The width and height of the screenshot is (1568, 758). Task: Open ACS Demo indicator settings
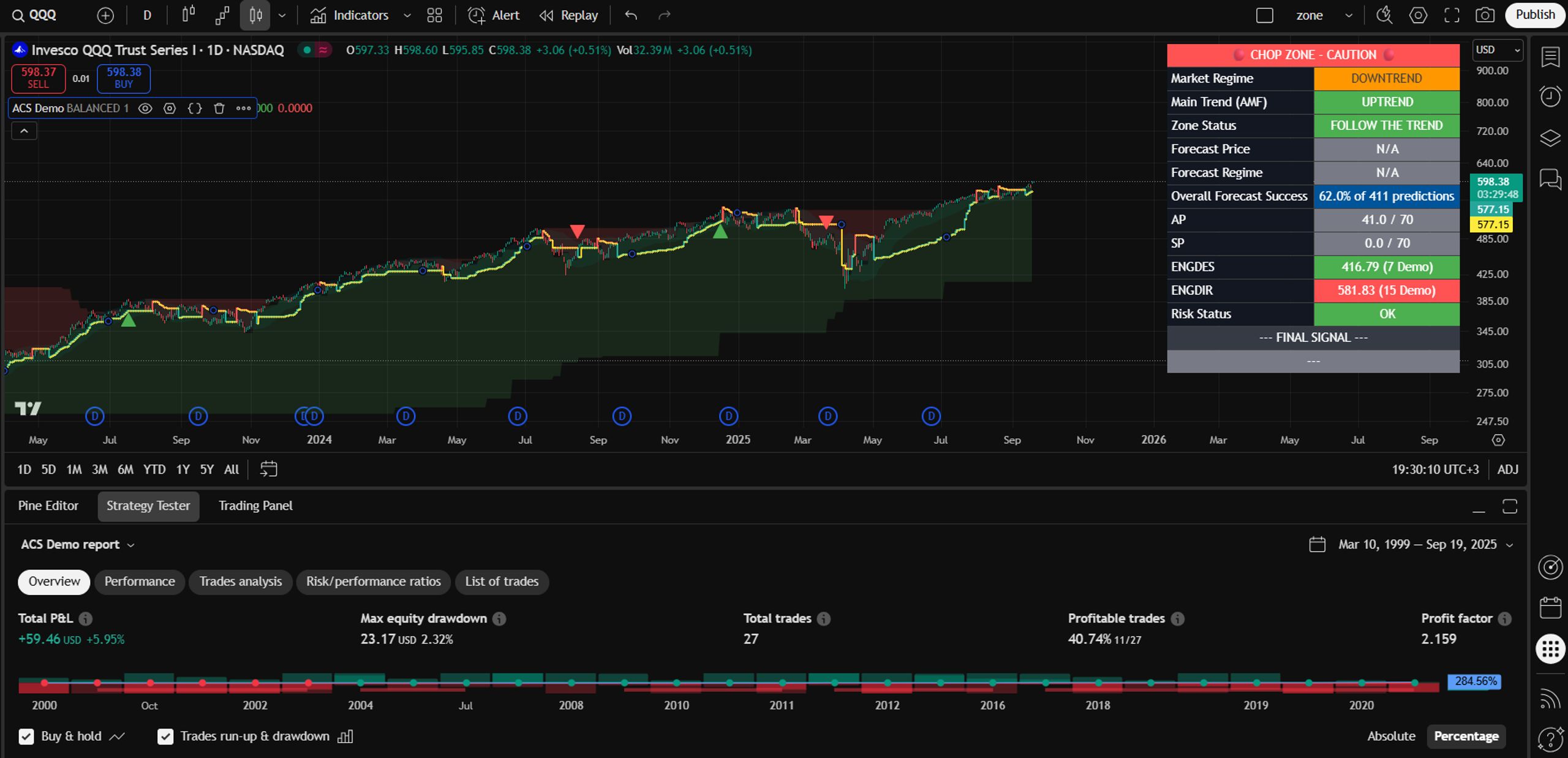click(170, 108)
